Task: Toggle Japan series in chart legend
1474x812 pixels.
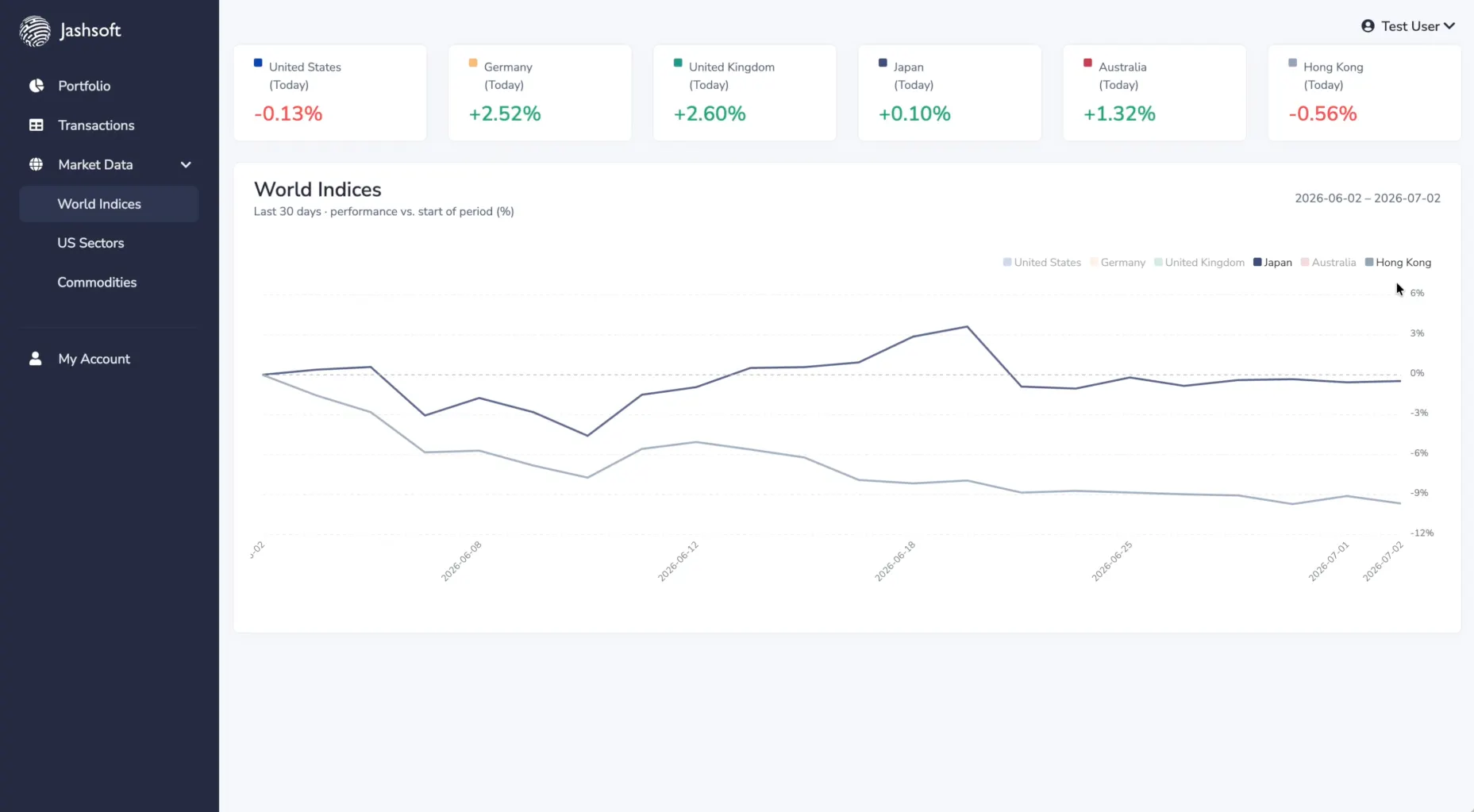Action: [1272, 263]
